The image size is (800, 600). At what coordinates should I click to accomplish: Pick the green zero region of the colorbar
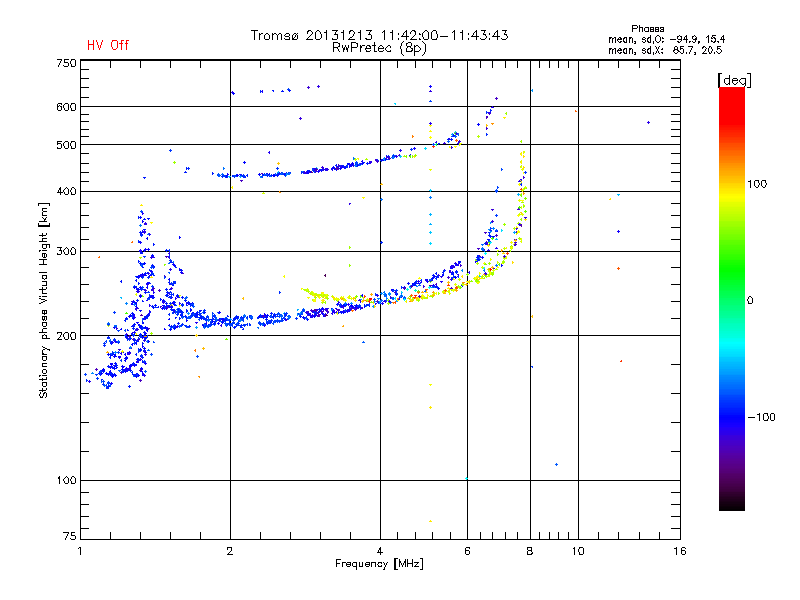point(732,299)
